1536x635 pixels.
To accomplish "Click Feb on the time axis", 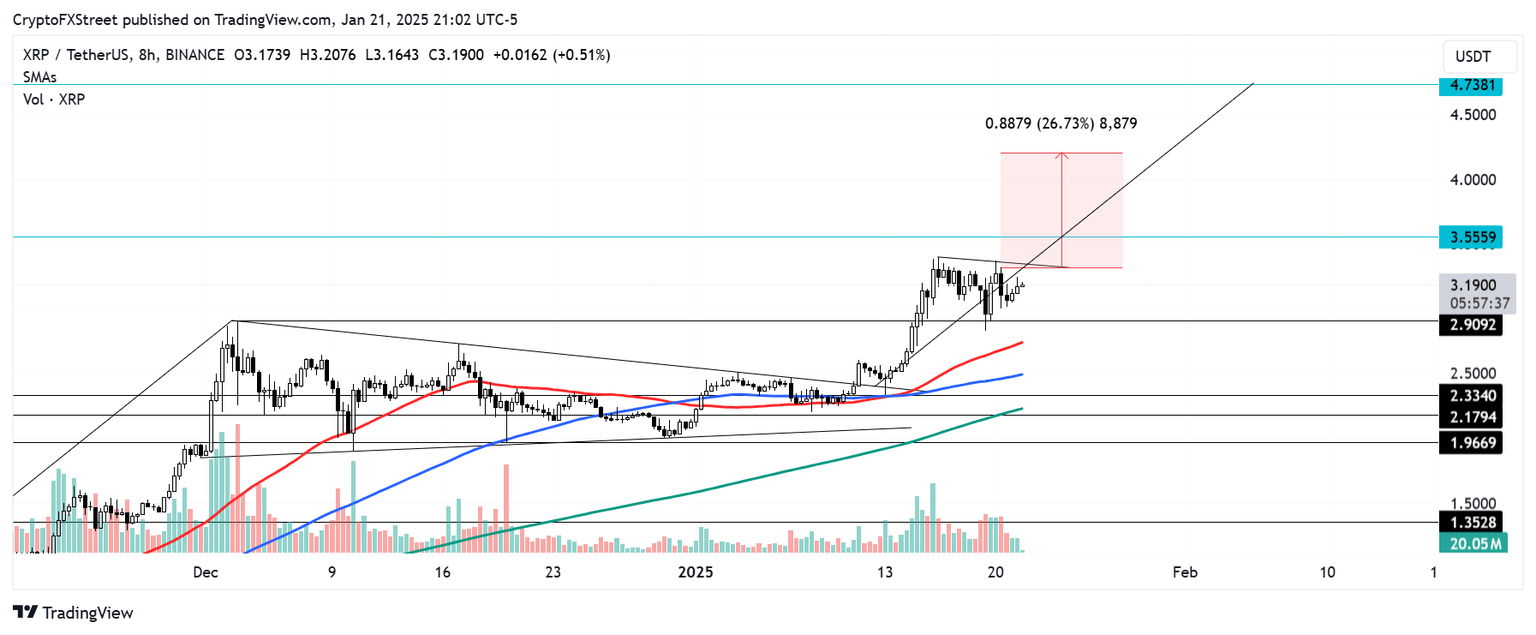I will click(1184, 573).
